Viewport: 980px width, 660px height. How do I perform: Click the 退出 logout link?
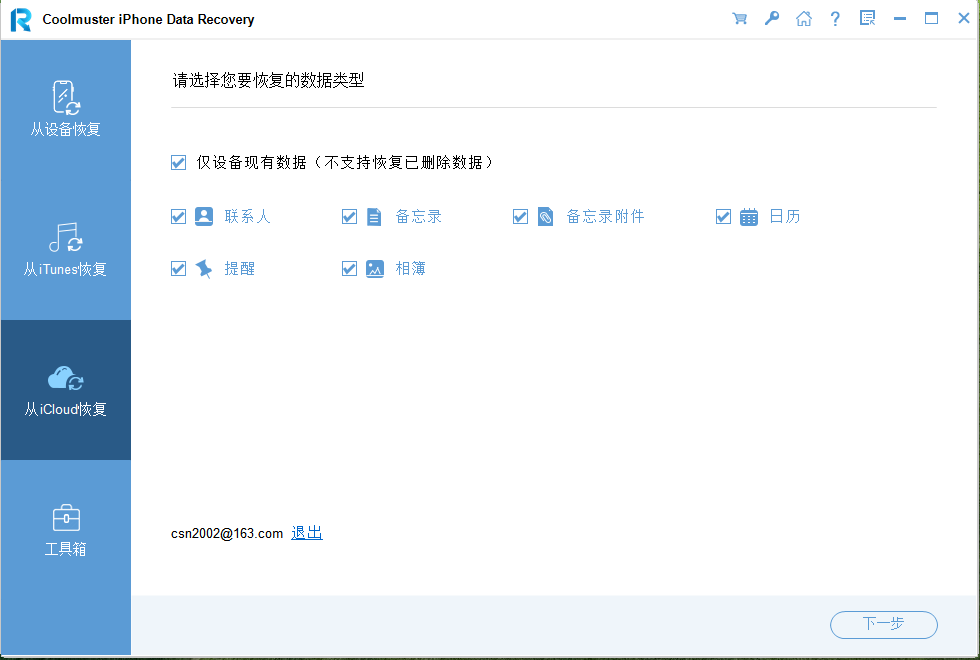(307, 532)
